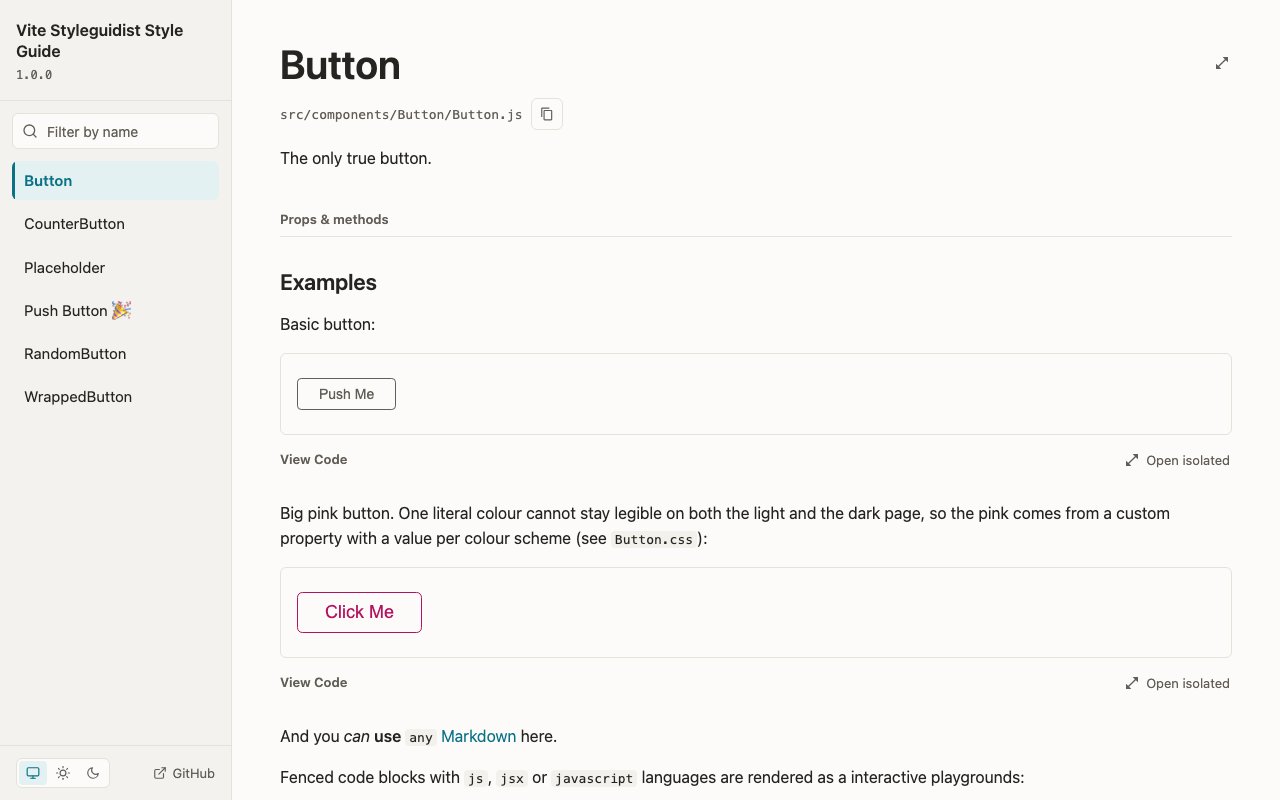Open the GitHub external link icon
The image size is (1280, 800).
pyautogui.click(x=160, y=773)
